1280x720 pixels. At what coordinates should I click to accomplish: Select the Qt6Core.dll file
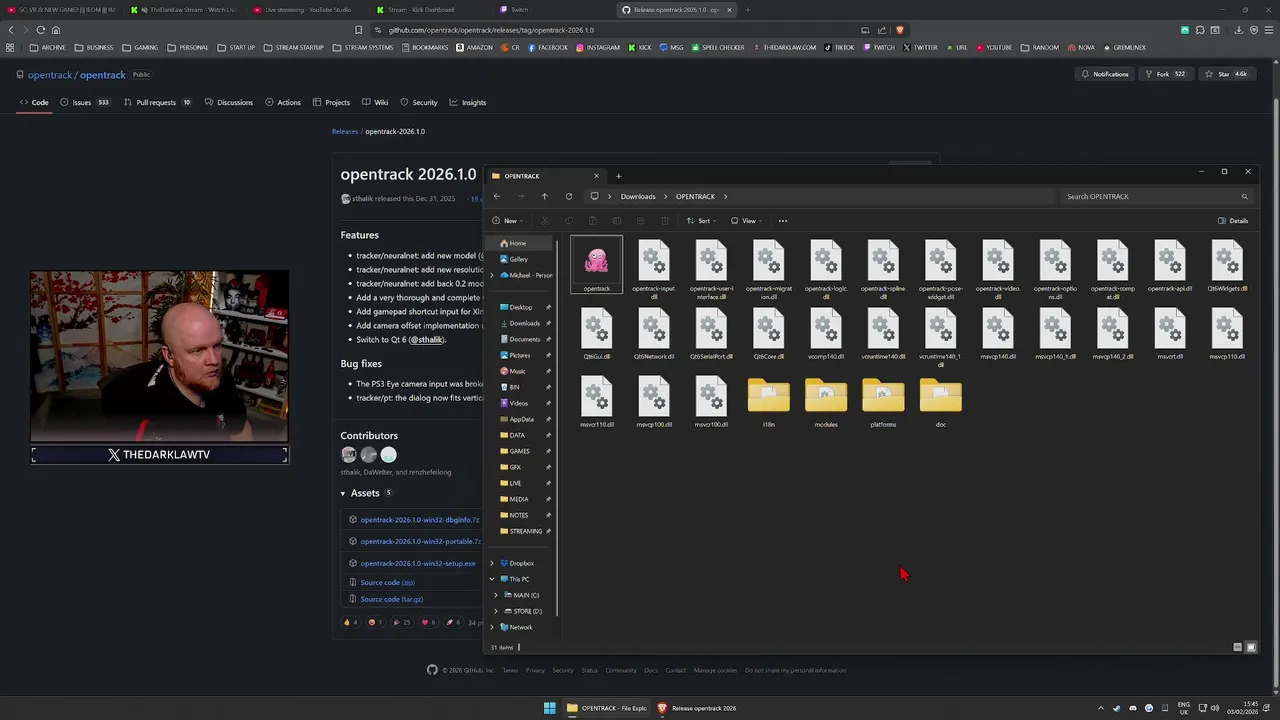click(x=769, y=334)
